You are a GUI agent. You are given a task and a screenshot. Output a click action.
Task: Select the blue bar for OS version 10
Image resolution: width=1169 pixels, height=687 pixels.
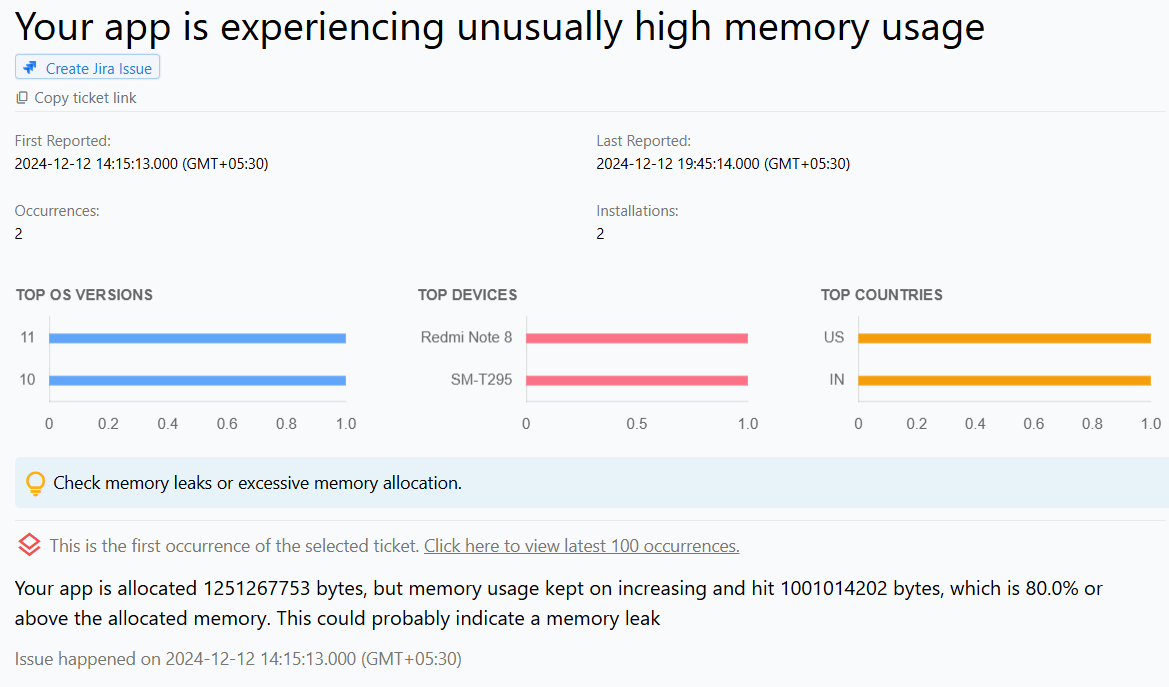[x=197, y=380]
